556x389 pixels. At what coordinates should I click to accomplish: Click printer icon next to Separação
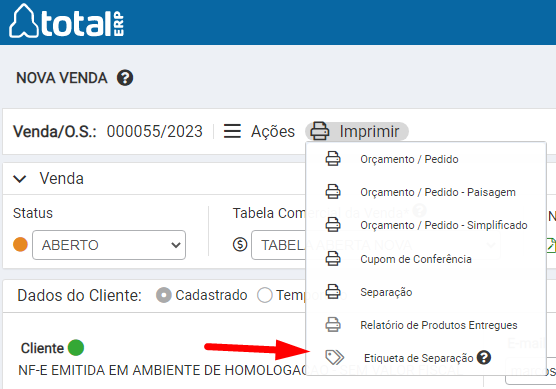(333, 292)
